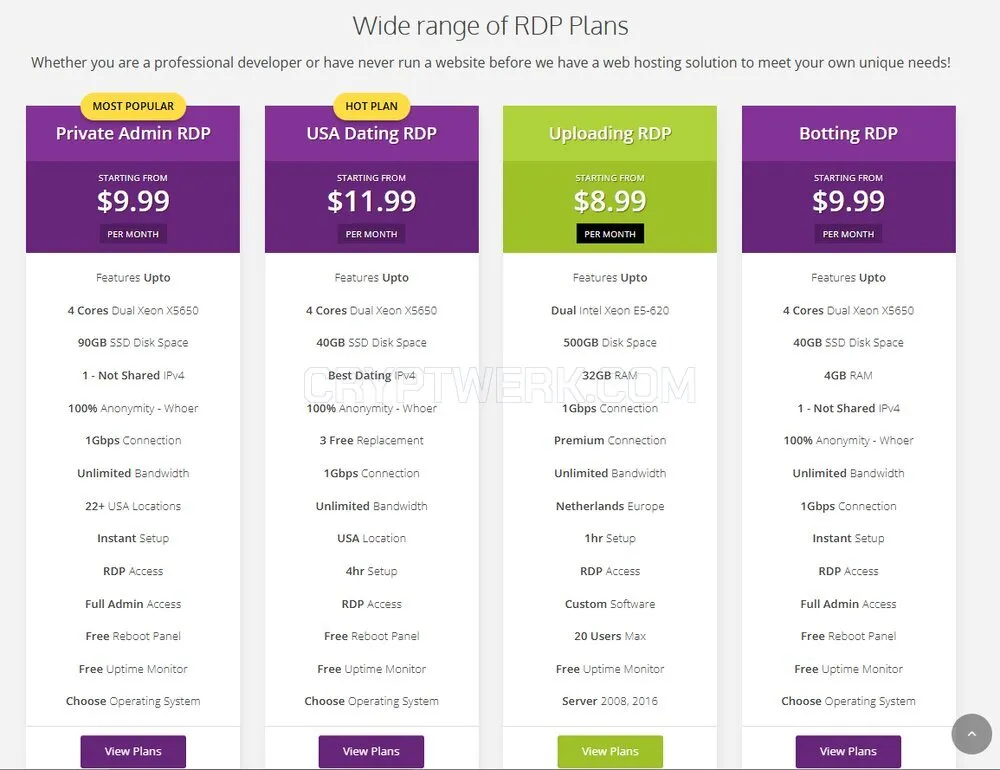
Task: Click 4GB RAM feature in Botting RDP
Action: point(848,375)
